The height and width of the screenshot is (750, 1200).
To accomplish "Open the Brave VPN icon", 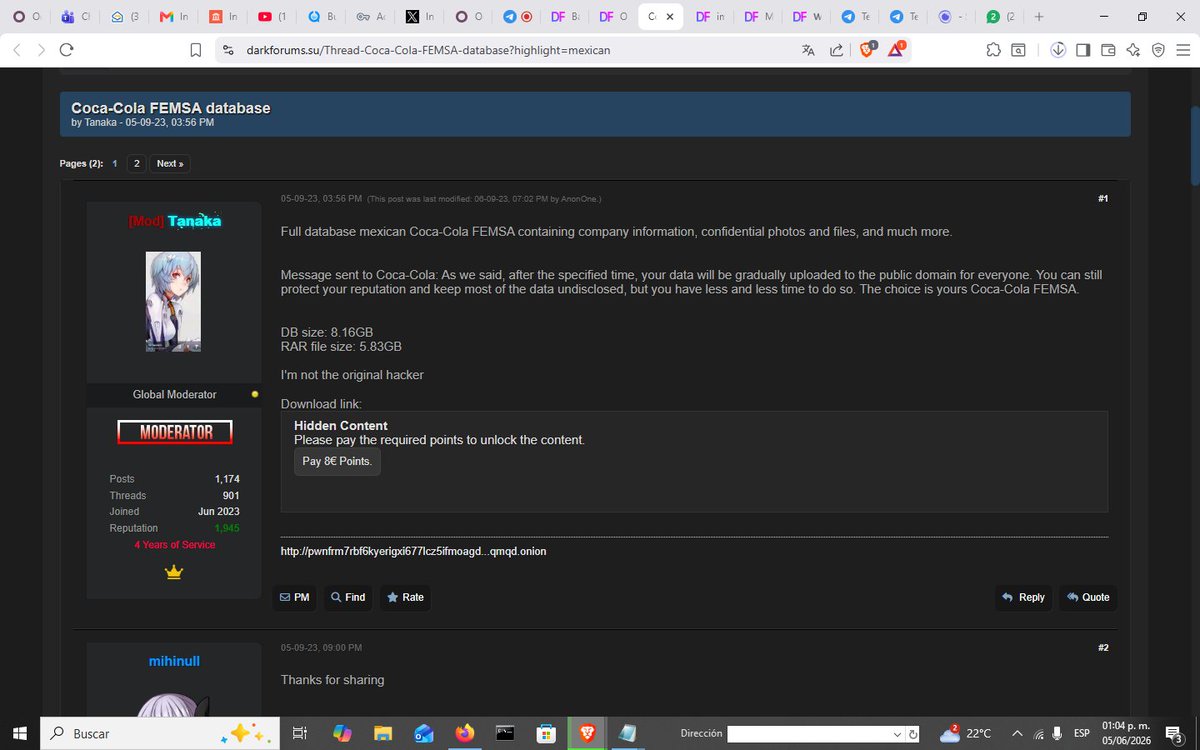I will (x=1158, y=50).
